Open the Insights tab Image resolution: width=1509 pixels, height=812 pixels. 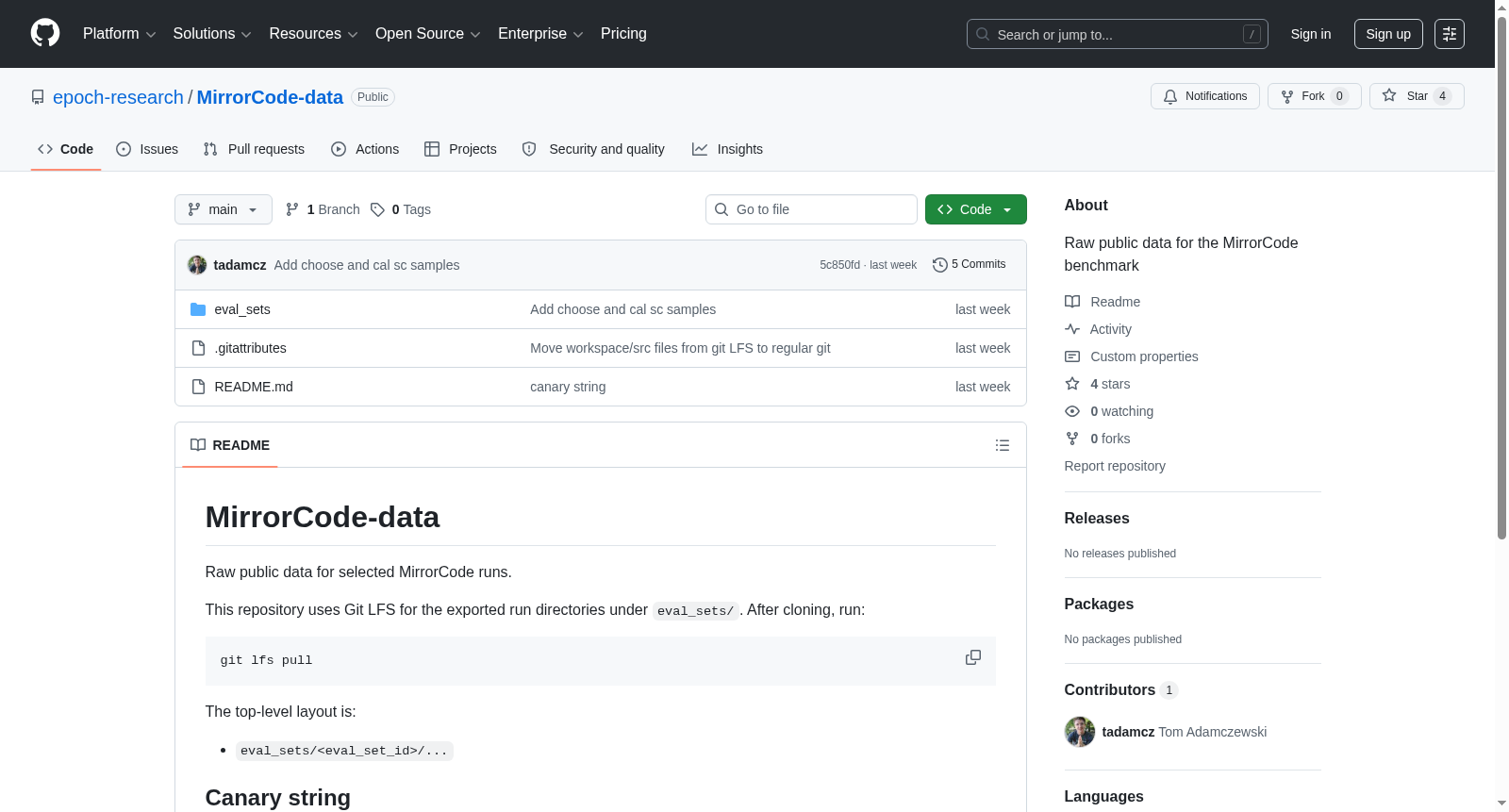pos(727,149)
